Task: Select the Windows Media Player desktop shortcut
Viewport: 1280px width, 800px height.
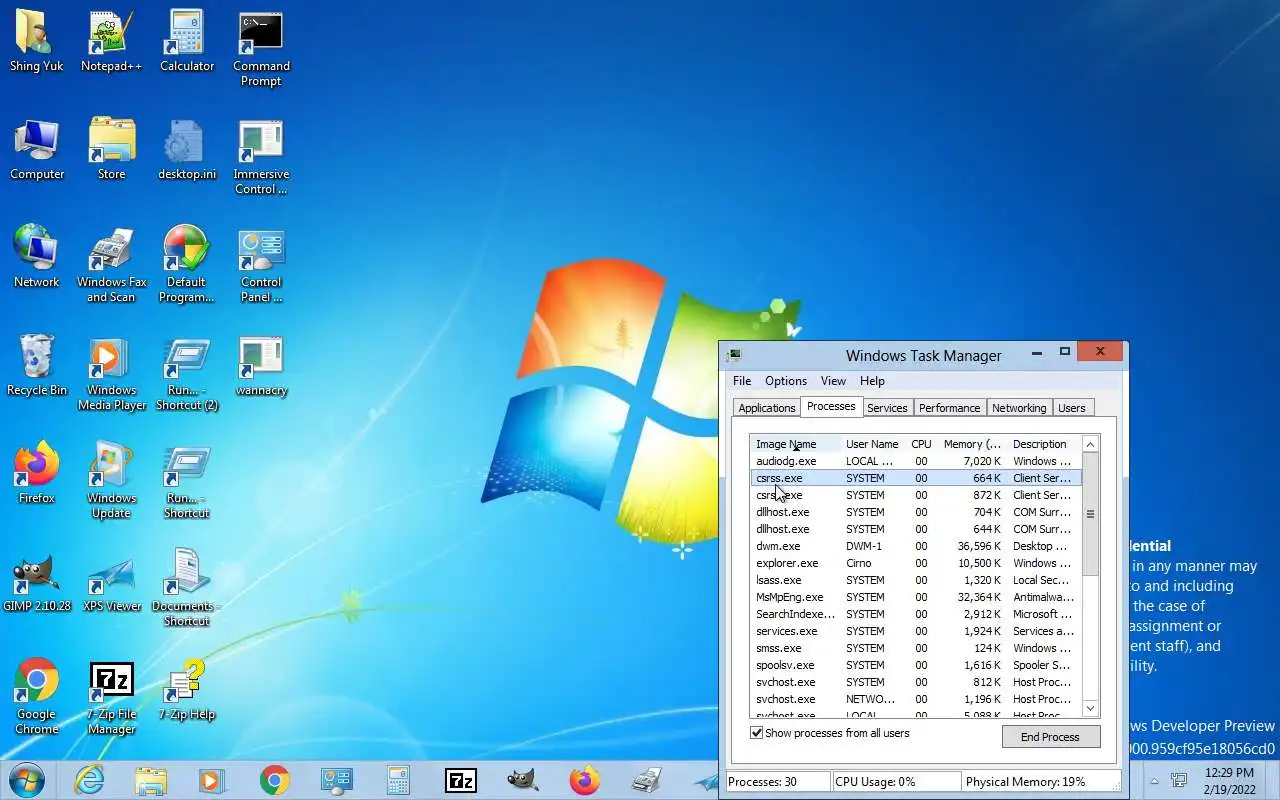Action: (111, 373)
